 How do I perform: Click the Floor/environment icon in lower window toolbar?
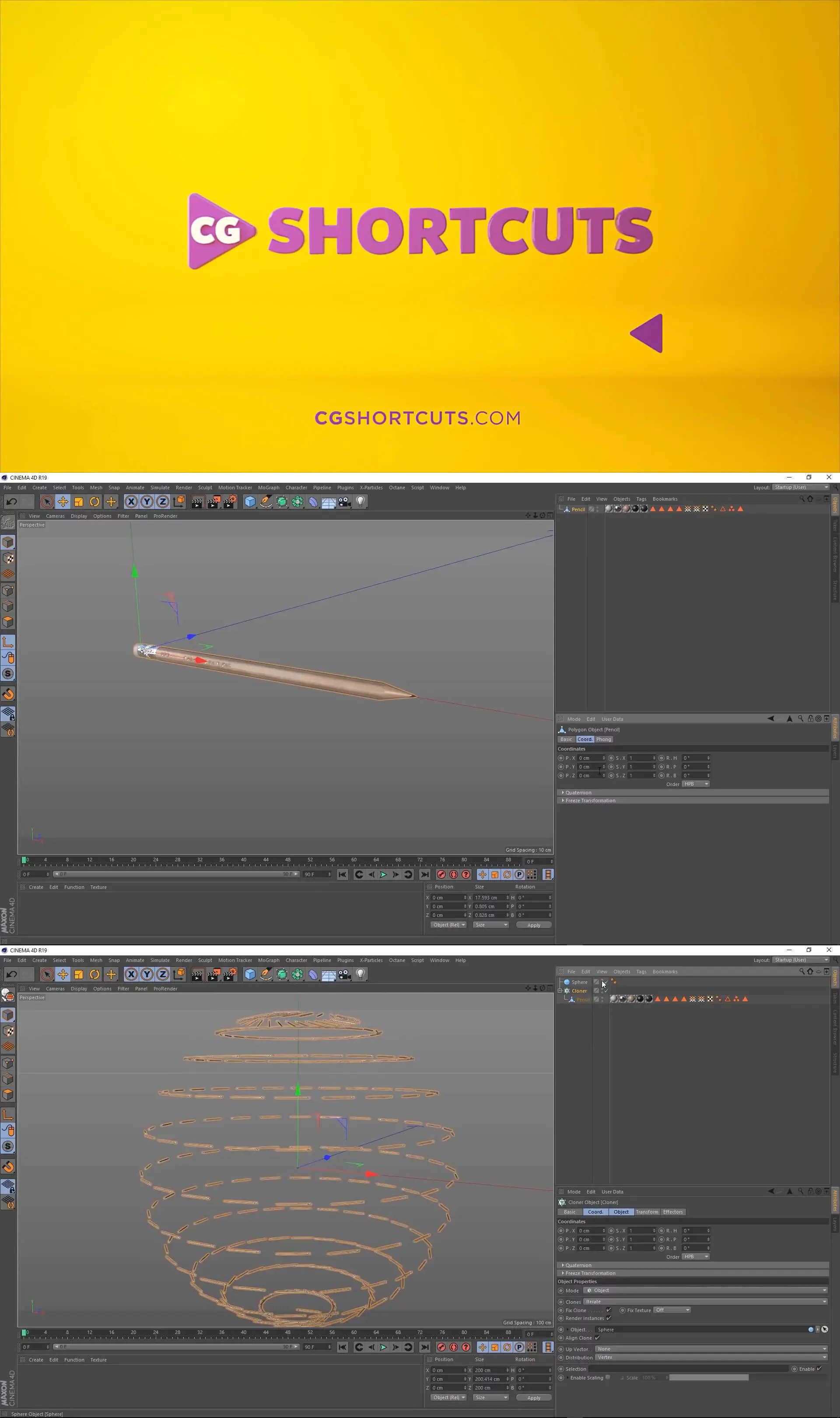click(x=329, y=974)
